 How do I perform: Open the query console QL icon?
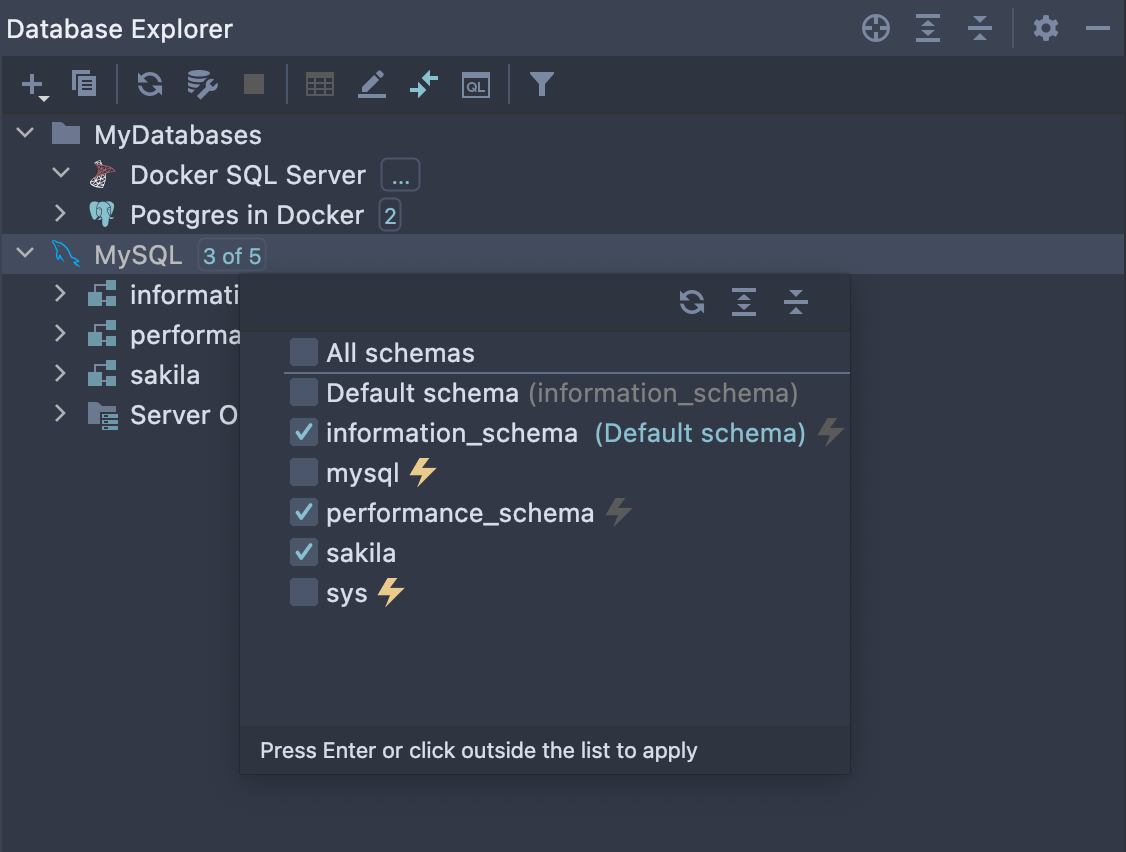pos(475,85)
